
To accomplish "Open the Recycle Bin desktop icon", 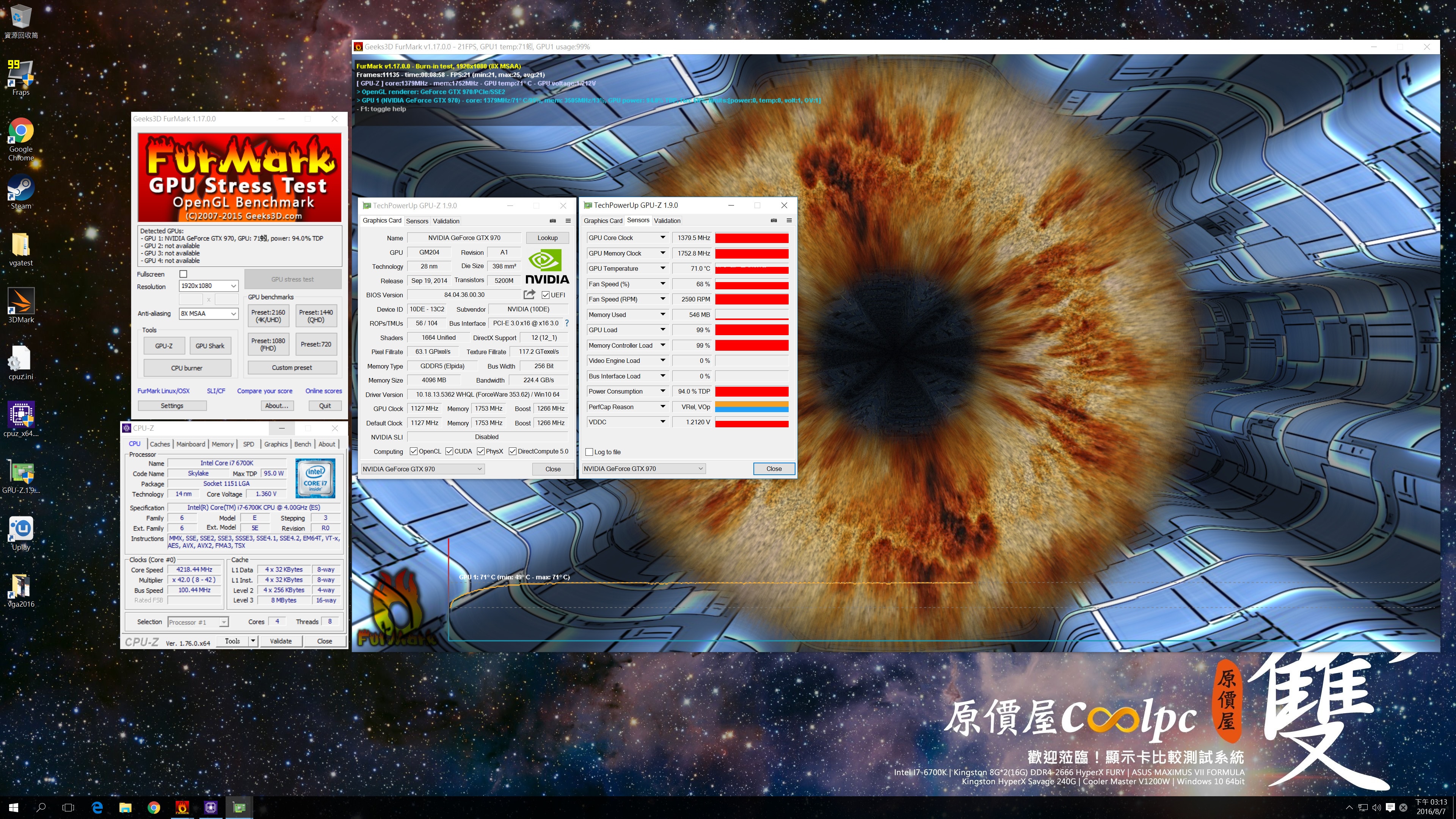I will click(21, 22).
